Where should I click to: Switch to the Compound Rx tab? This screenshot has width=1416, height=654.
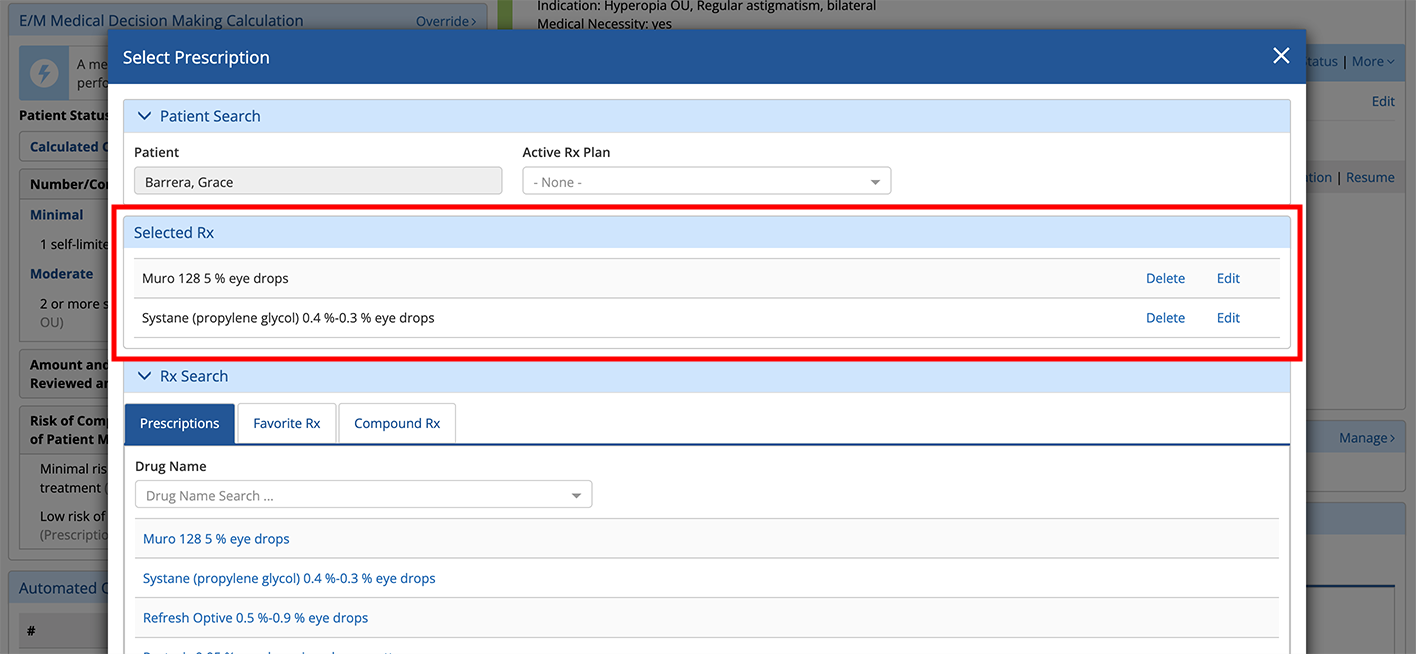(397, 423)
